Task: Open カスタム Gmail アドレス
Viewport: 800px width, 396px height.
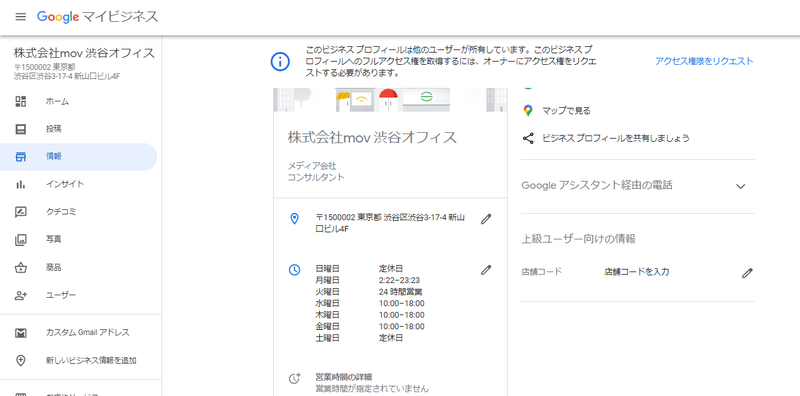Action: point(78,333)
